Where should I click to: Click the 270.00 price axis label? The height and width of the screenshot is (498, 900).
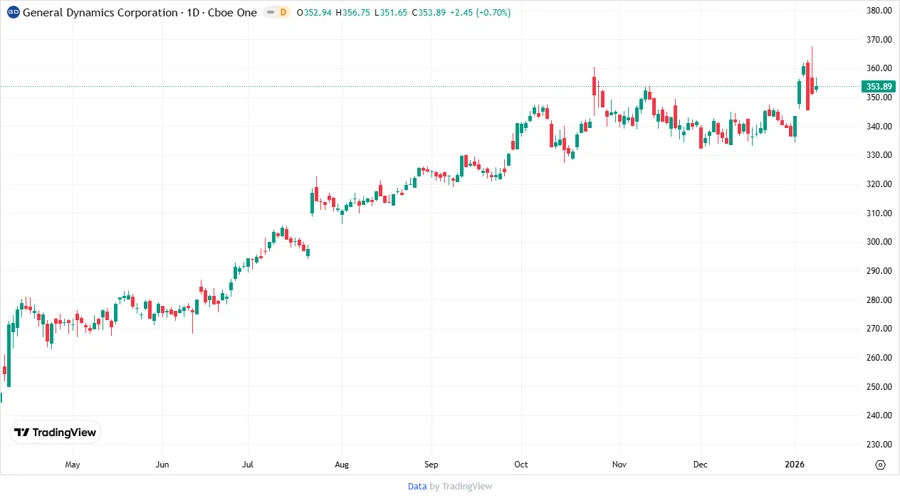point(879,329)
